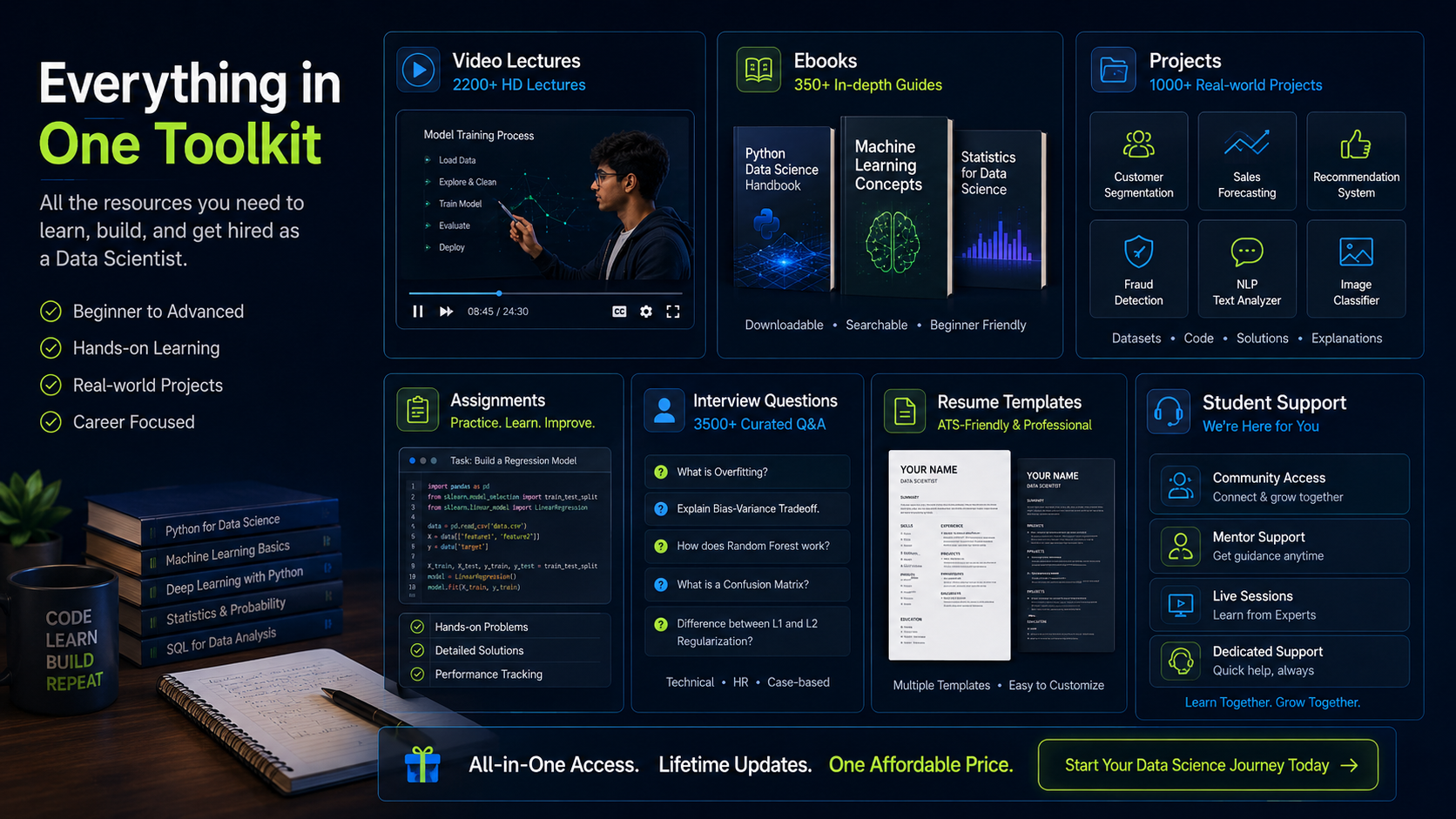Click 1000+ Real-world Projects subtitle
The width and height of the screenshot is (1456, 819).
click(x=1236, y=85)
